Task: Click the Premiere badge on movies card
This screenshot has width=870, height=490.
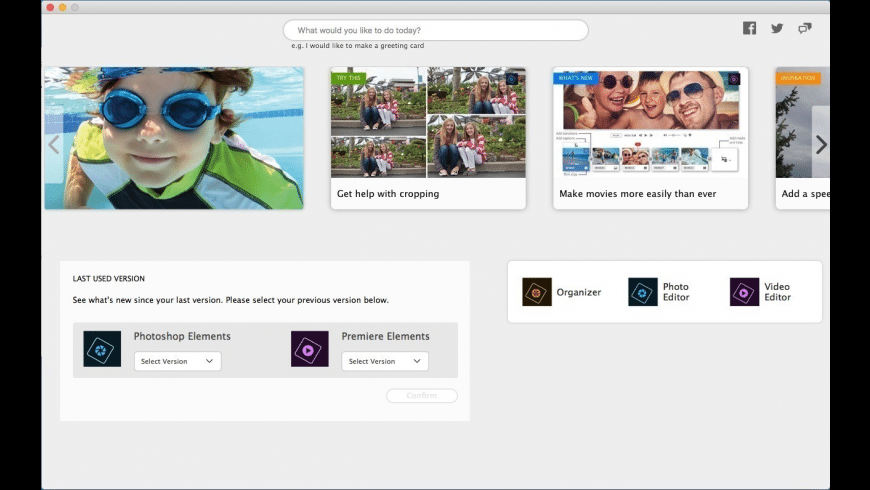Action: pos(734,79)
